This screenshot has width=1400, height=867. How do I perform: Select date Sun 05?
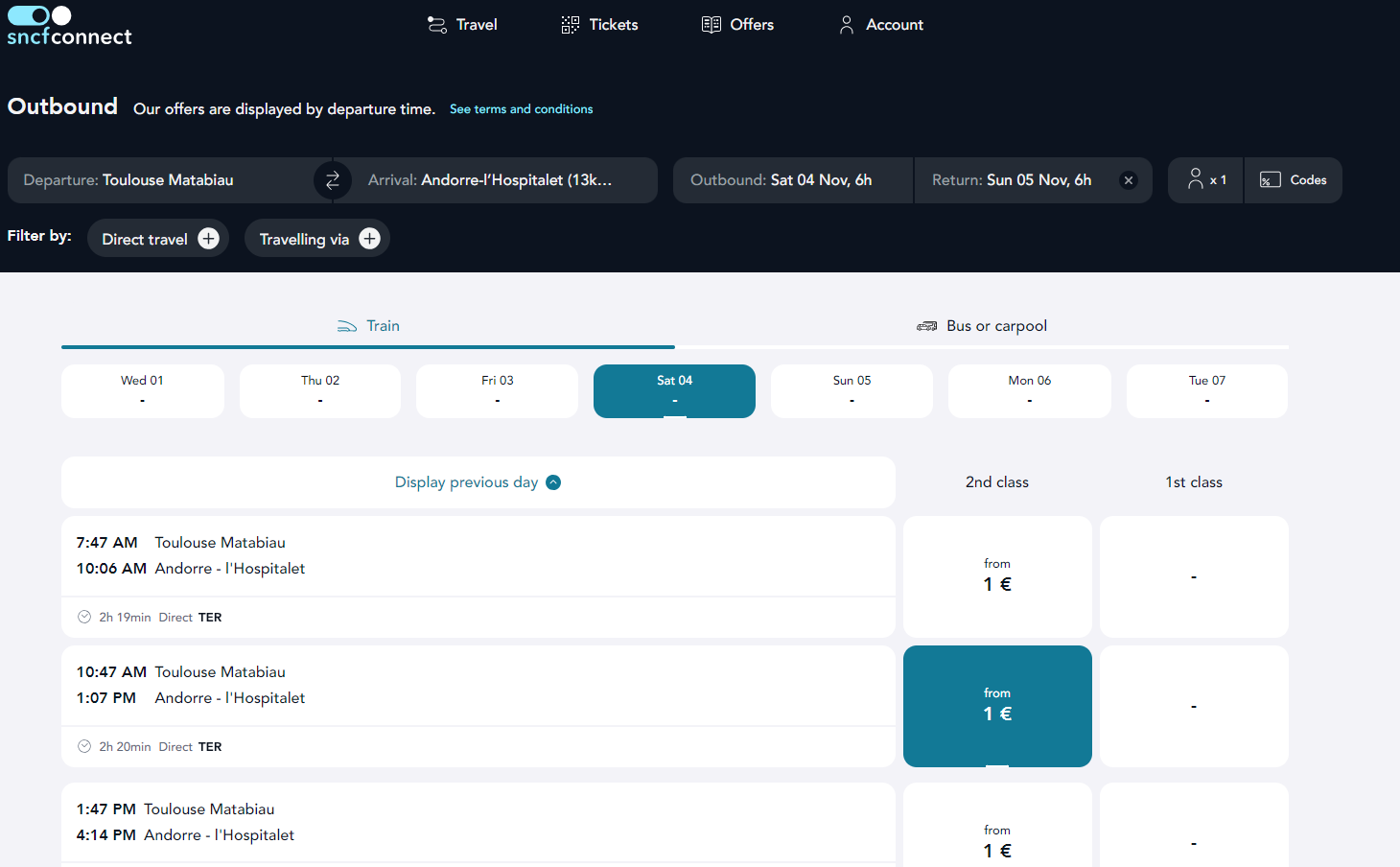point(852,391)
